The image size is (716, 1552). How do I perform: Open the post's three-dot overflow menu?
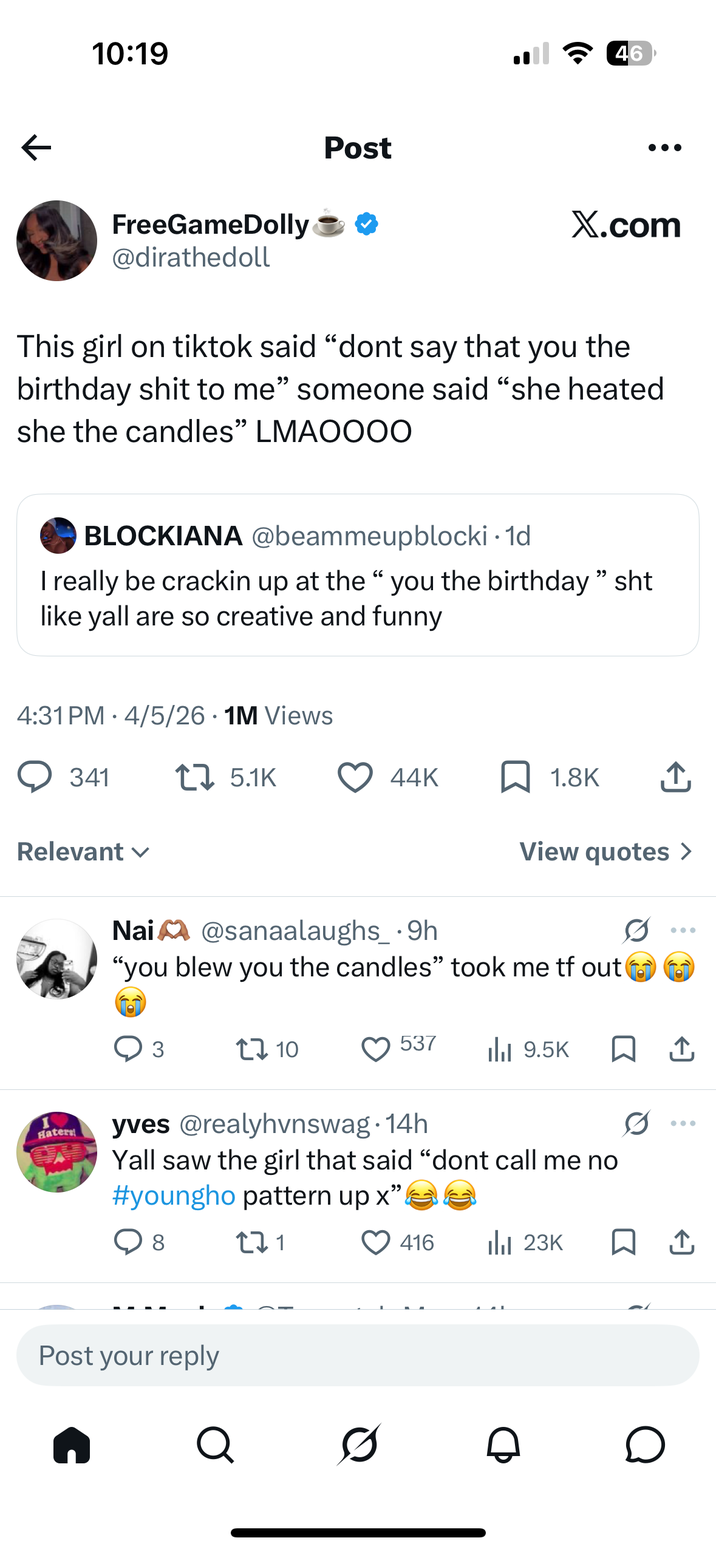click(x=665, y=147)
